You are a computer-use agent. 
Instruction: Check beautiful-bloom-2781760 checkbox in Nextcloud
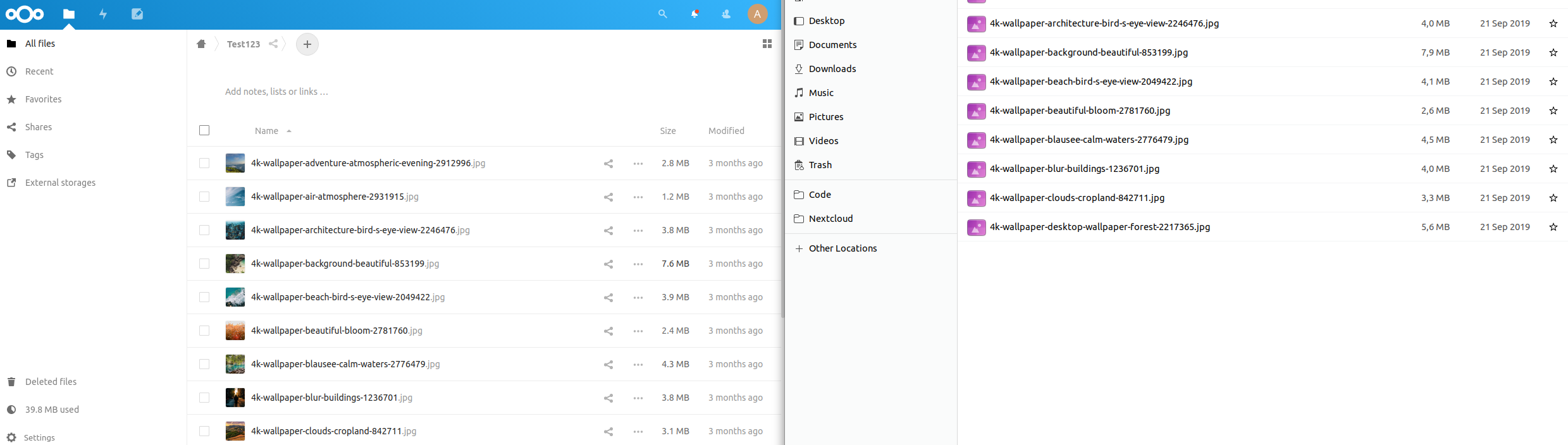tap(204, 331)
